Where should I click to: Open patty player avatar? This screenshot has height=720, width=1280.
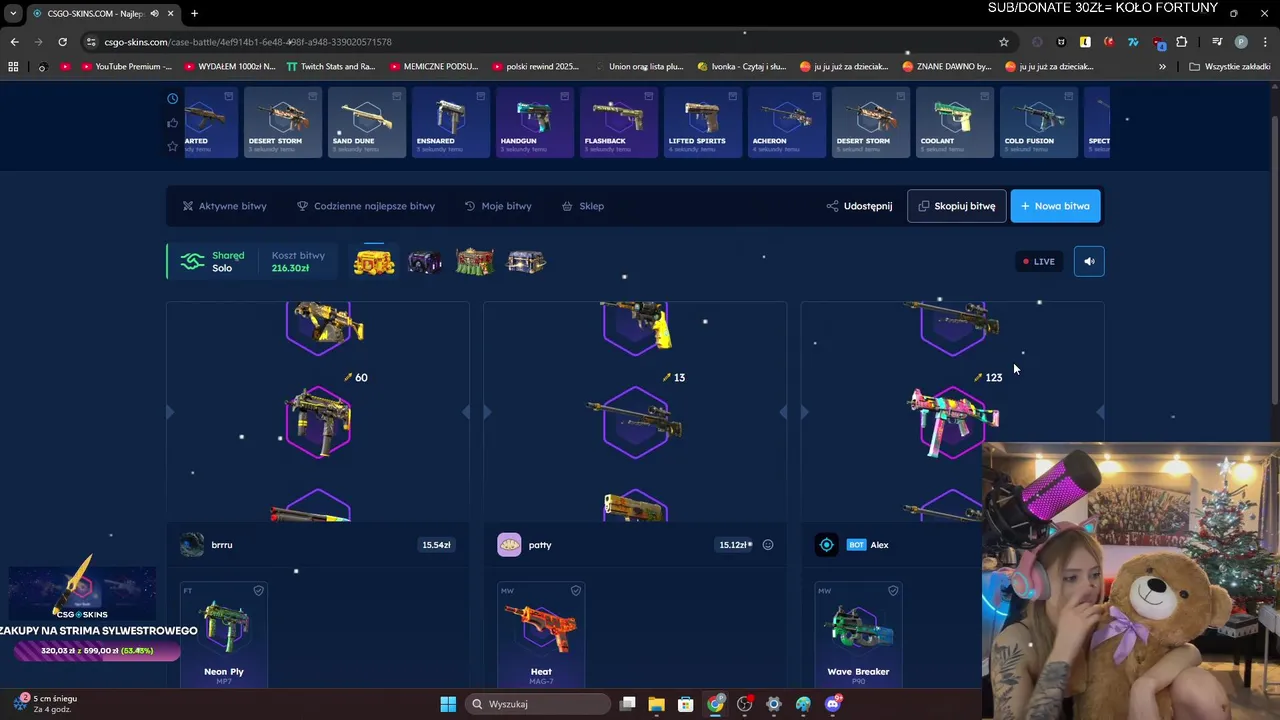click(x=509, y=545)
